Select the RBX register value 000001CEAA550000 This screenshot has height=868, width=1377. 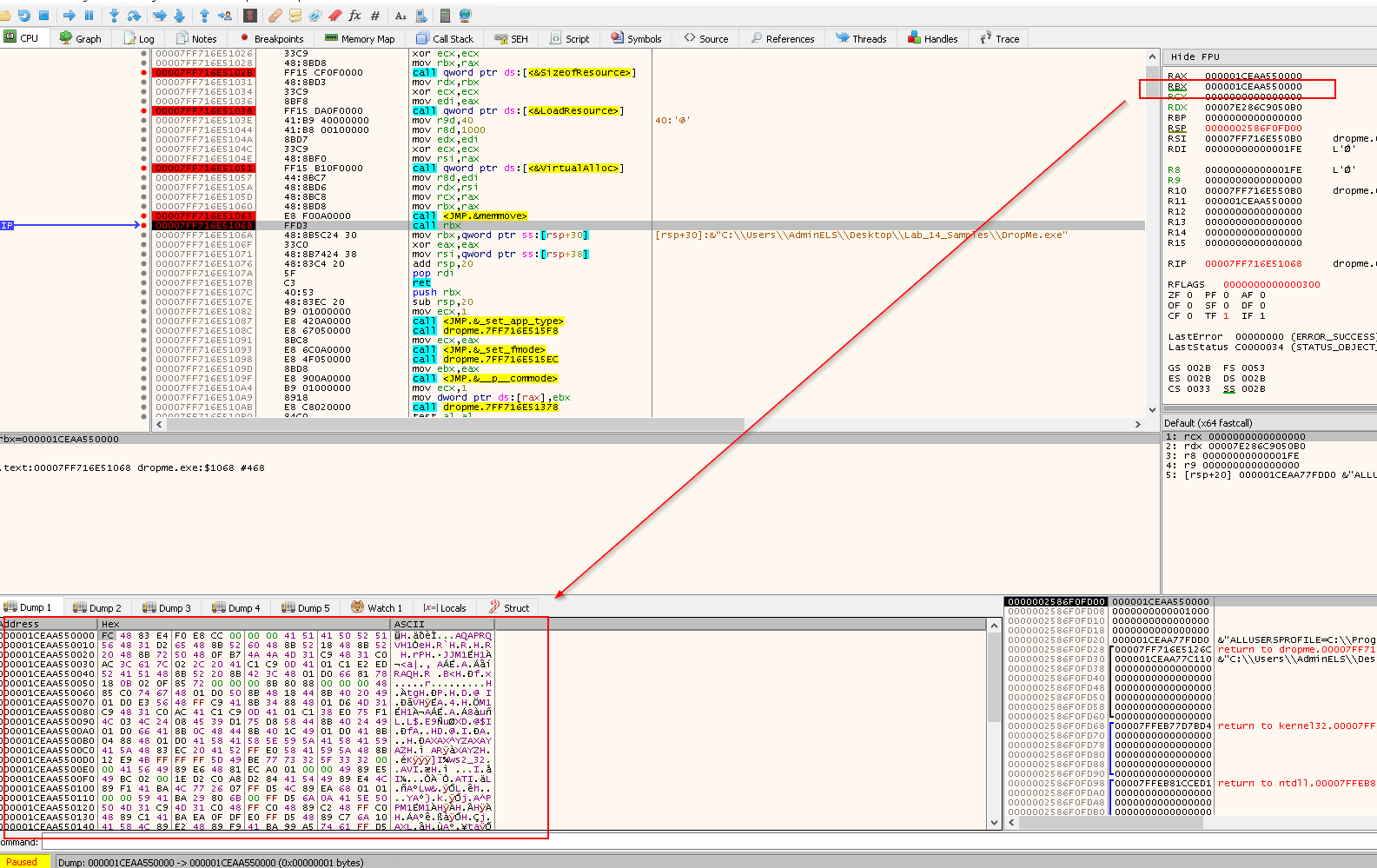click(x=1253, y=87)
